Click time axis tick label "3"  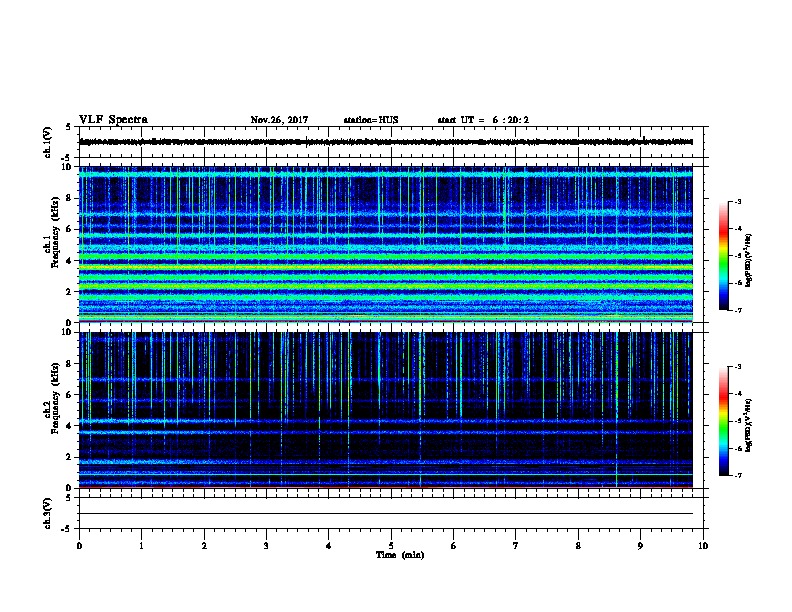(266, 546)
